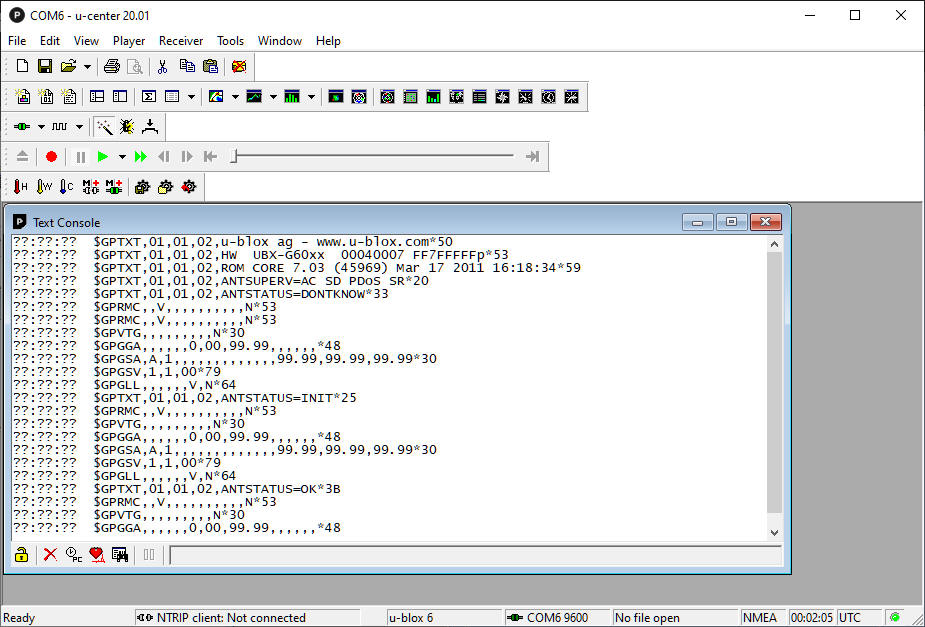Viewport: 925px width, 627px height.
Task: Expand the baudrate dropdown arrow
Action: point(79,127)
